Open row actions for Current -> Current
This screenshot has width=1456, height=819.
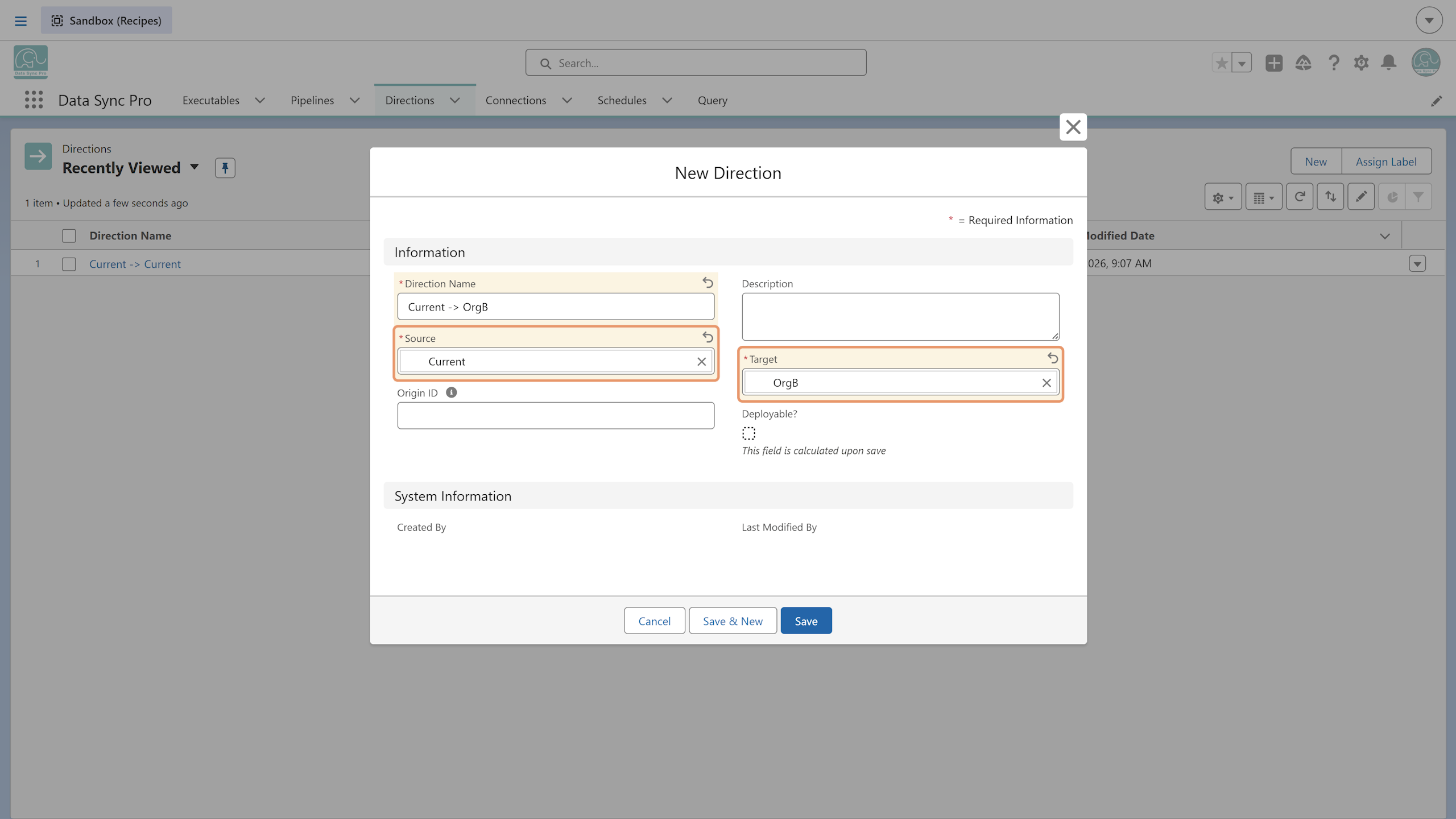tap(1417, 264)
